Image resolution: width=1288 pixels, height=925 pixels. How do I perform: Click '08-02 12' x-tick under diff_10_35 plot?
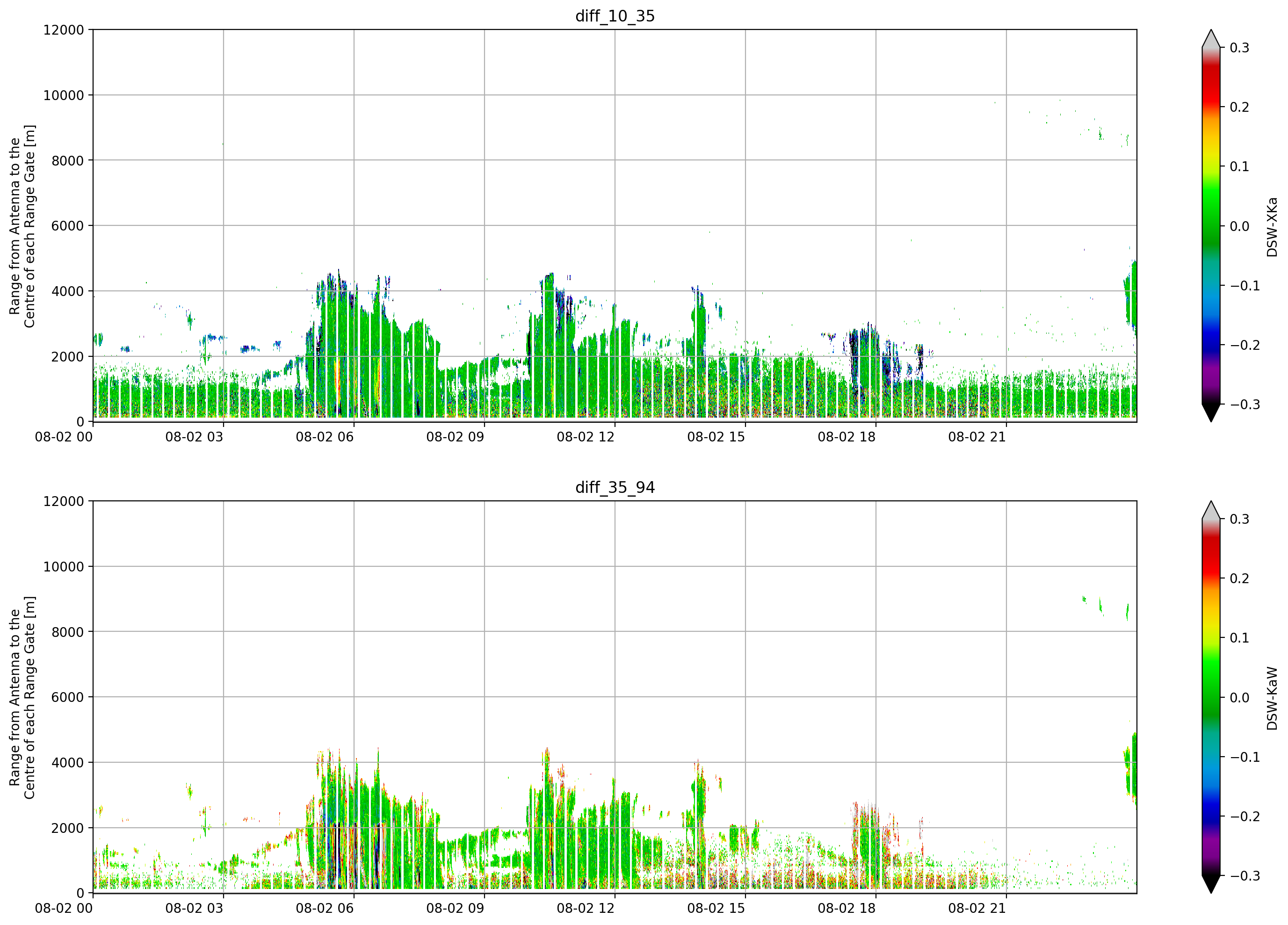click(x=586, y=437)
